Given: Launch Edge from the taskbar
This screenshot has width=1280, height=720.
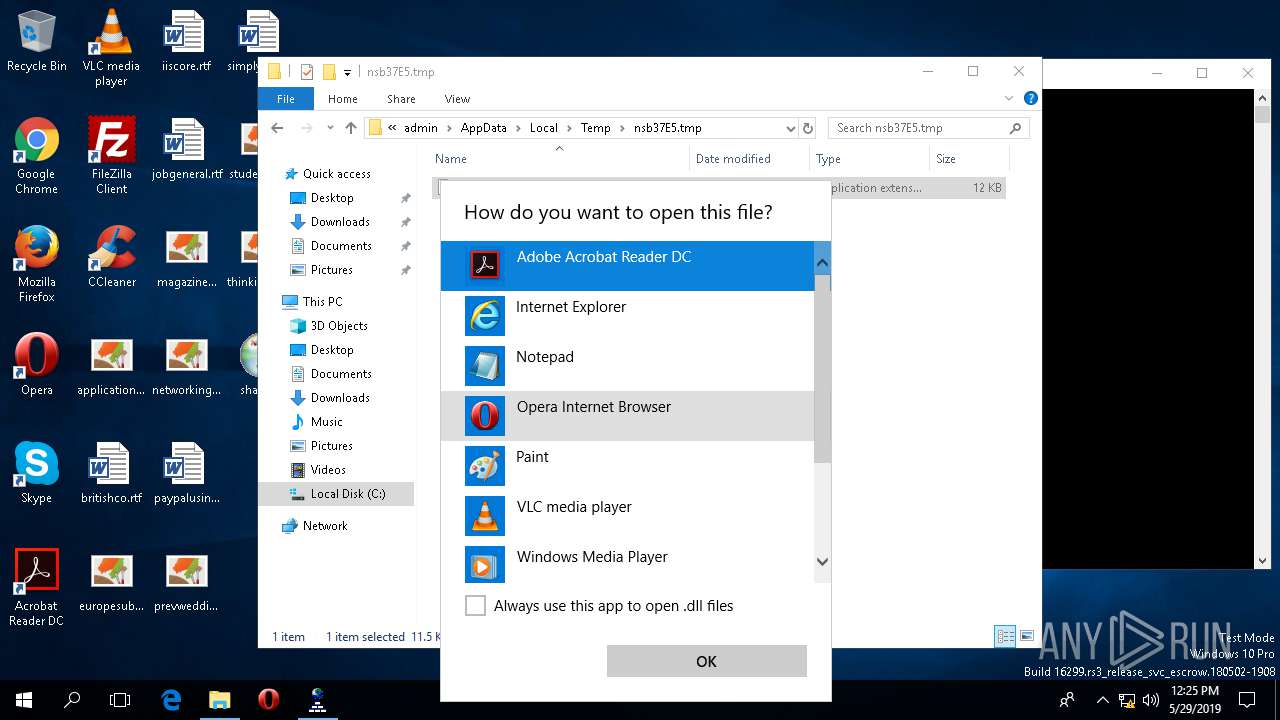Looking at the screenshot, I should (x=171, y=700).
